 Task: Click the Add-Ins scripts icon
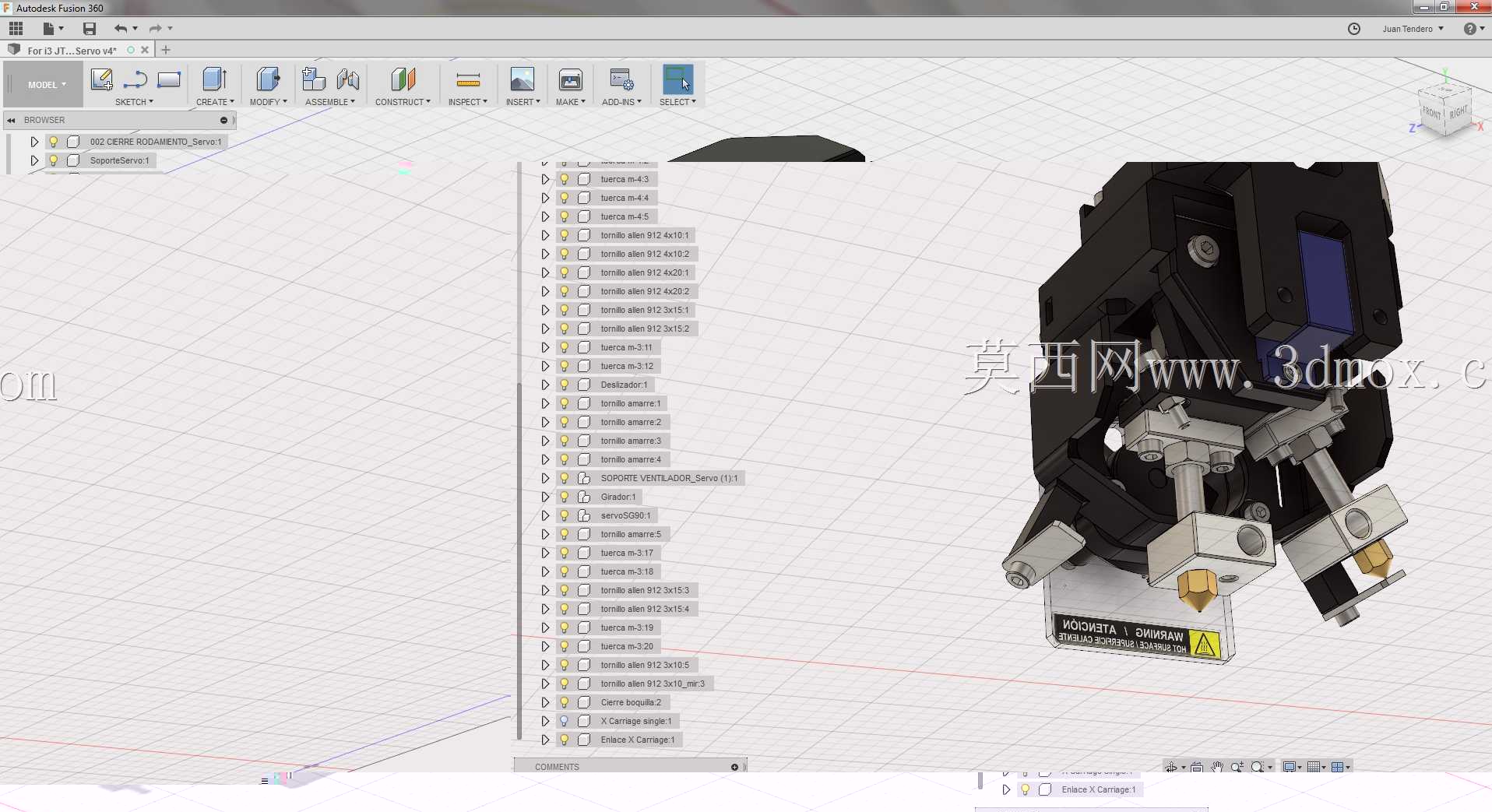click(x=621, y=79)
